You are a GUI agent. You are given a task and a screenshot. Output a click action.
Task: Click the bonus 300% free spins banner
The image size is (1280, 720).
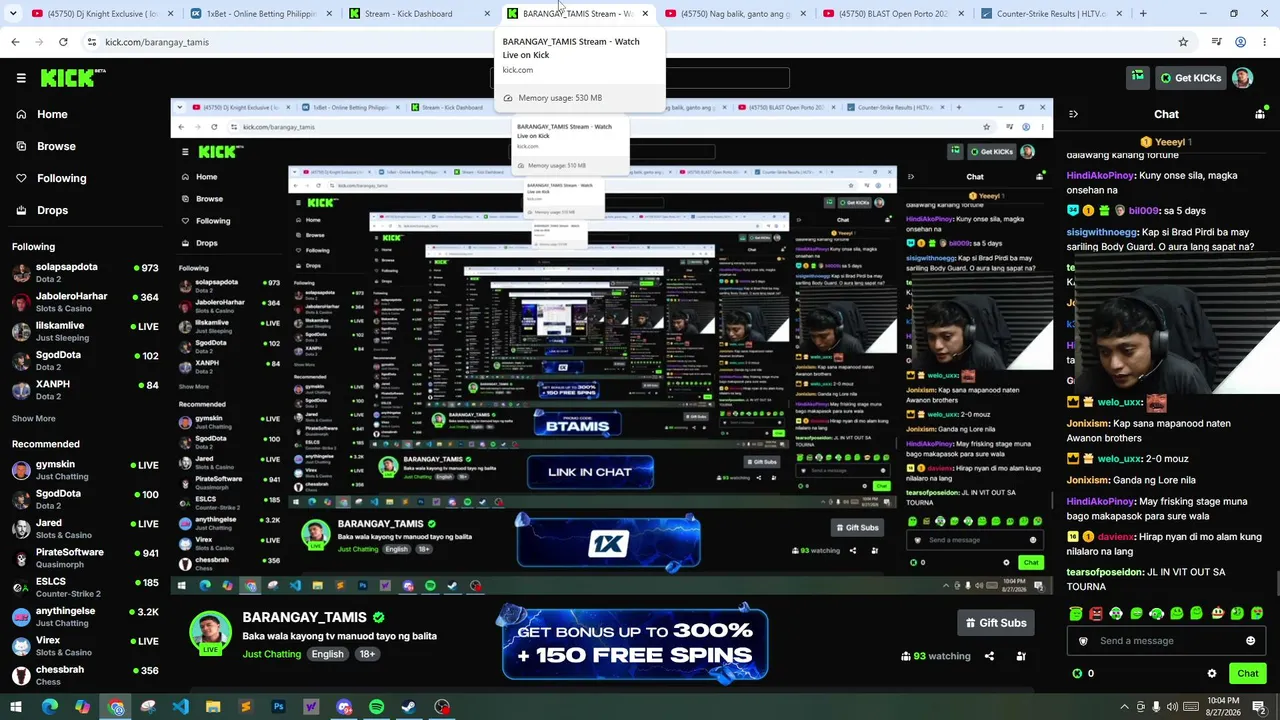(x=635, y=644)
